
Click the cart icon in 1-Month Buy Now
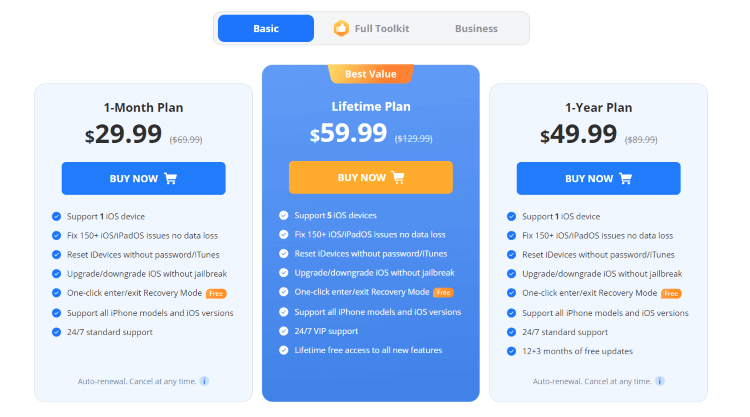click(170, 179)
